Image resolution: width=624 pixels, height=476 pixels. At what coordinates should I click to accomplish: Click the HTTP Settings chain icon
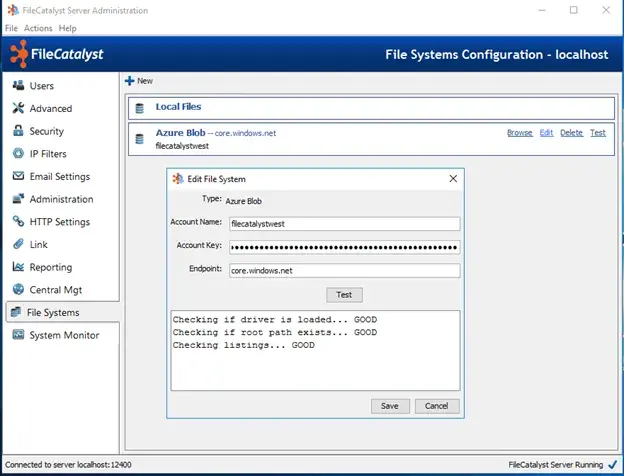tap(18, 221)
